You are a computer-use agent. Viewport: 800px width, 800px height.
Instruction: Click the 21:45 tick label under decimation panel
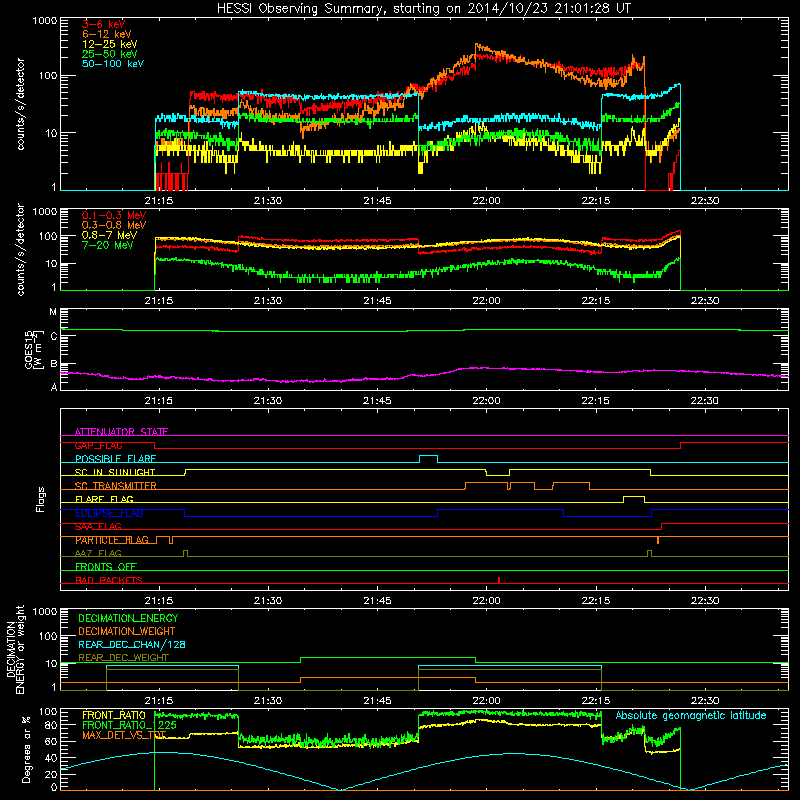pyautogui.click(x=377, y=701)
